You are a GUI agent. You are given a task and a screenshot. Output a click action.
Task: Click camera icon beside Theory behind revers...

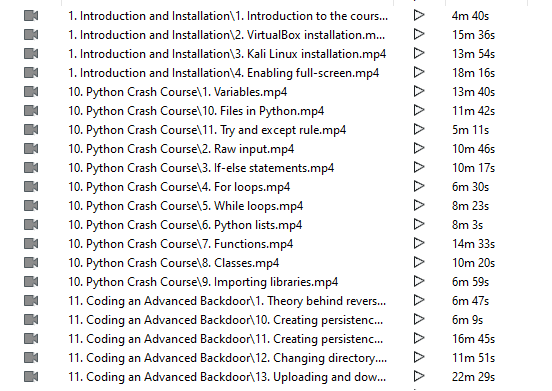point(31,301)
